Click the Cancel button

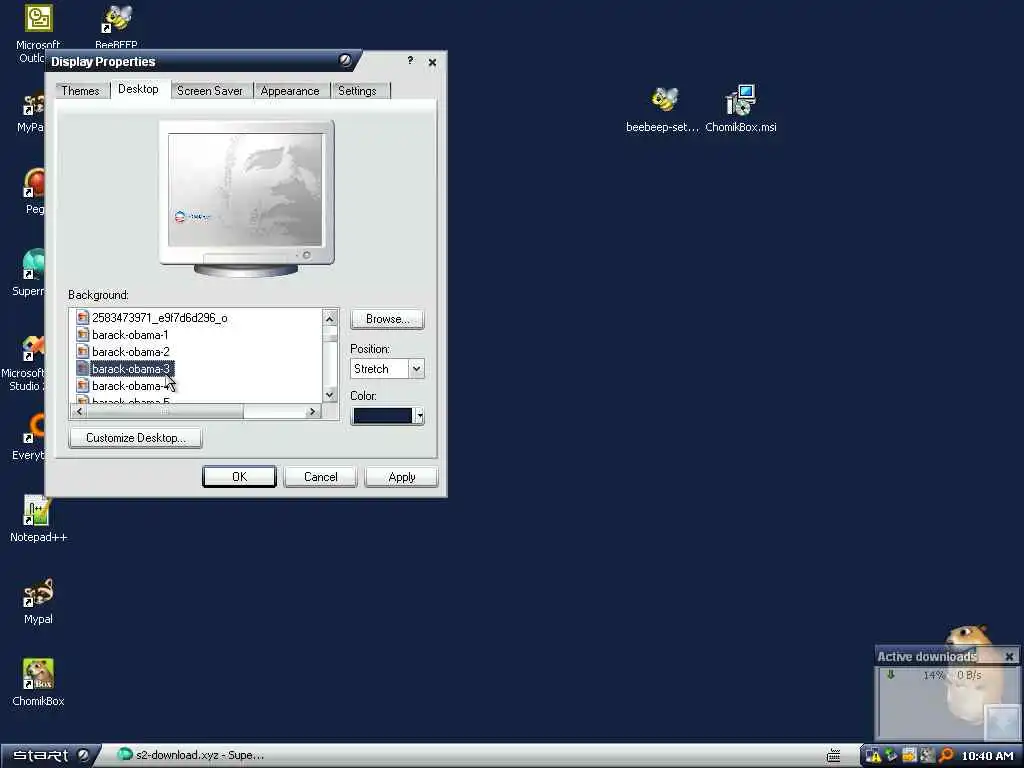point(321,477)
